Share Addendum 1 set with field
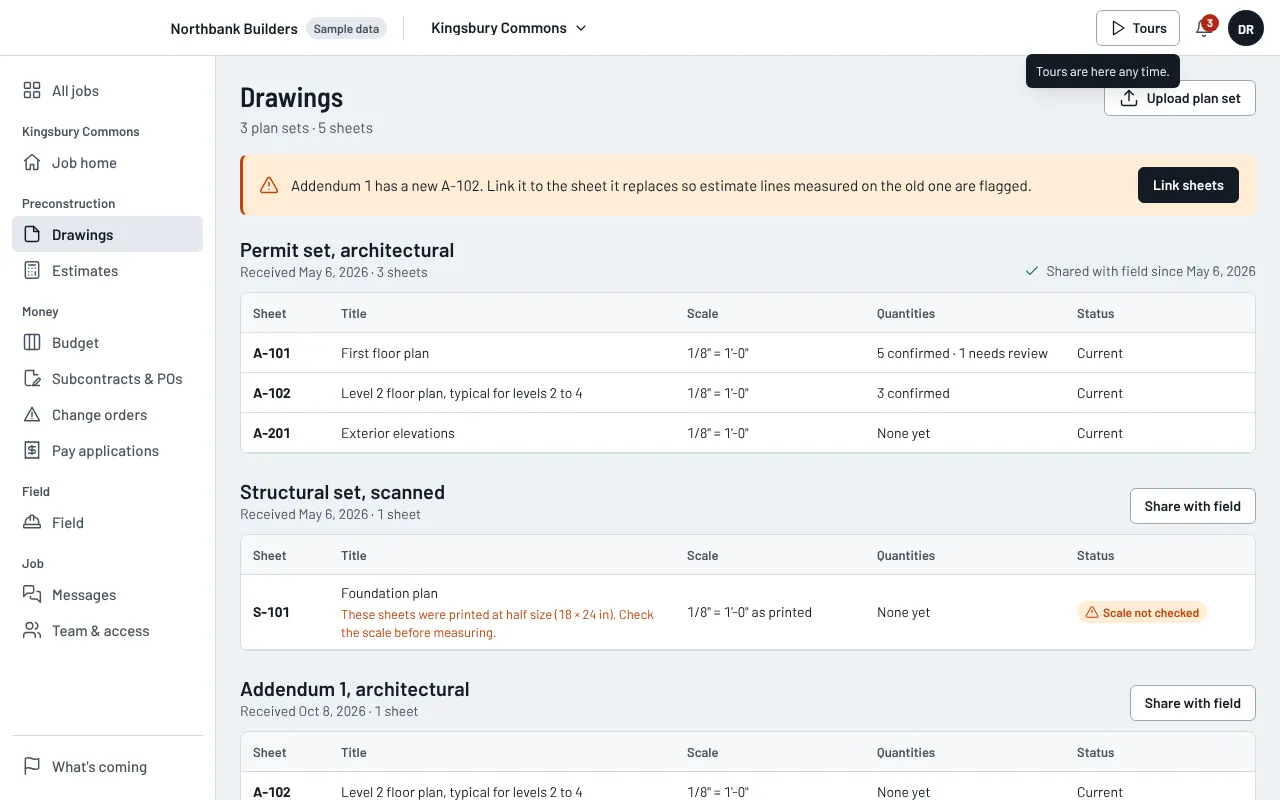The width and height of the screenshot is (1280, 800). (1192, 703)
